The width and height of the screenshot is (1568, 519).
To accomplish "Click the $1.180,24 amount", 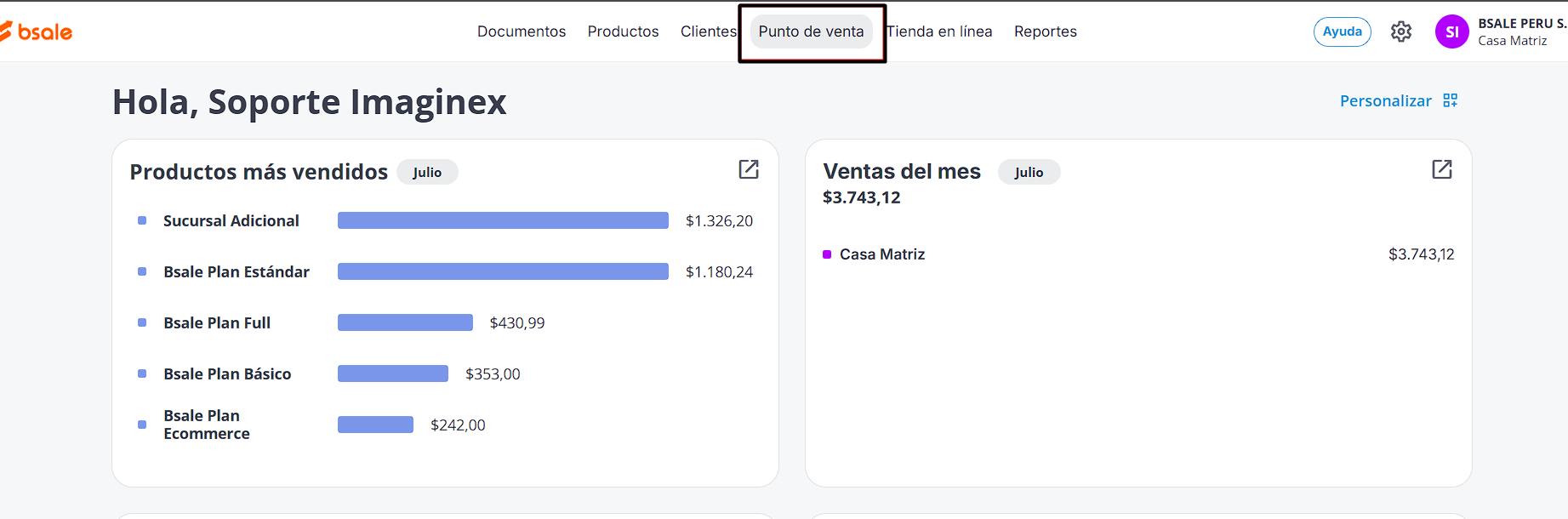I will point(719,271).
